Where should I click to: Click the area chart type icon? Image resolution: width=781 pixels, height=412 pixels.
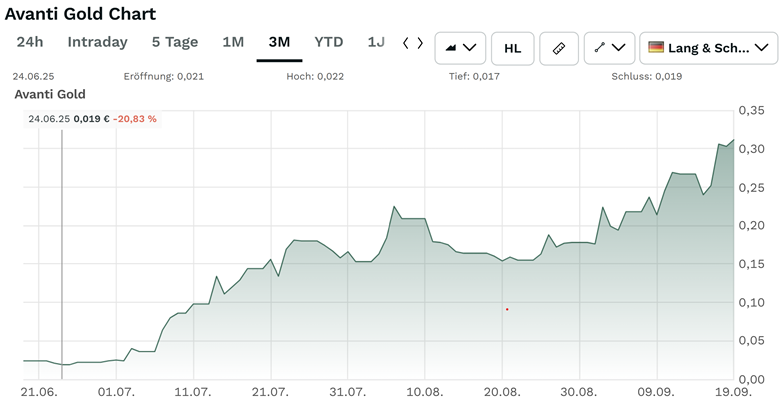450,47
